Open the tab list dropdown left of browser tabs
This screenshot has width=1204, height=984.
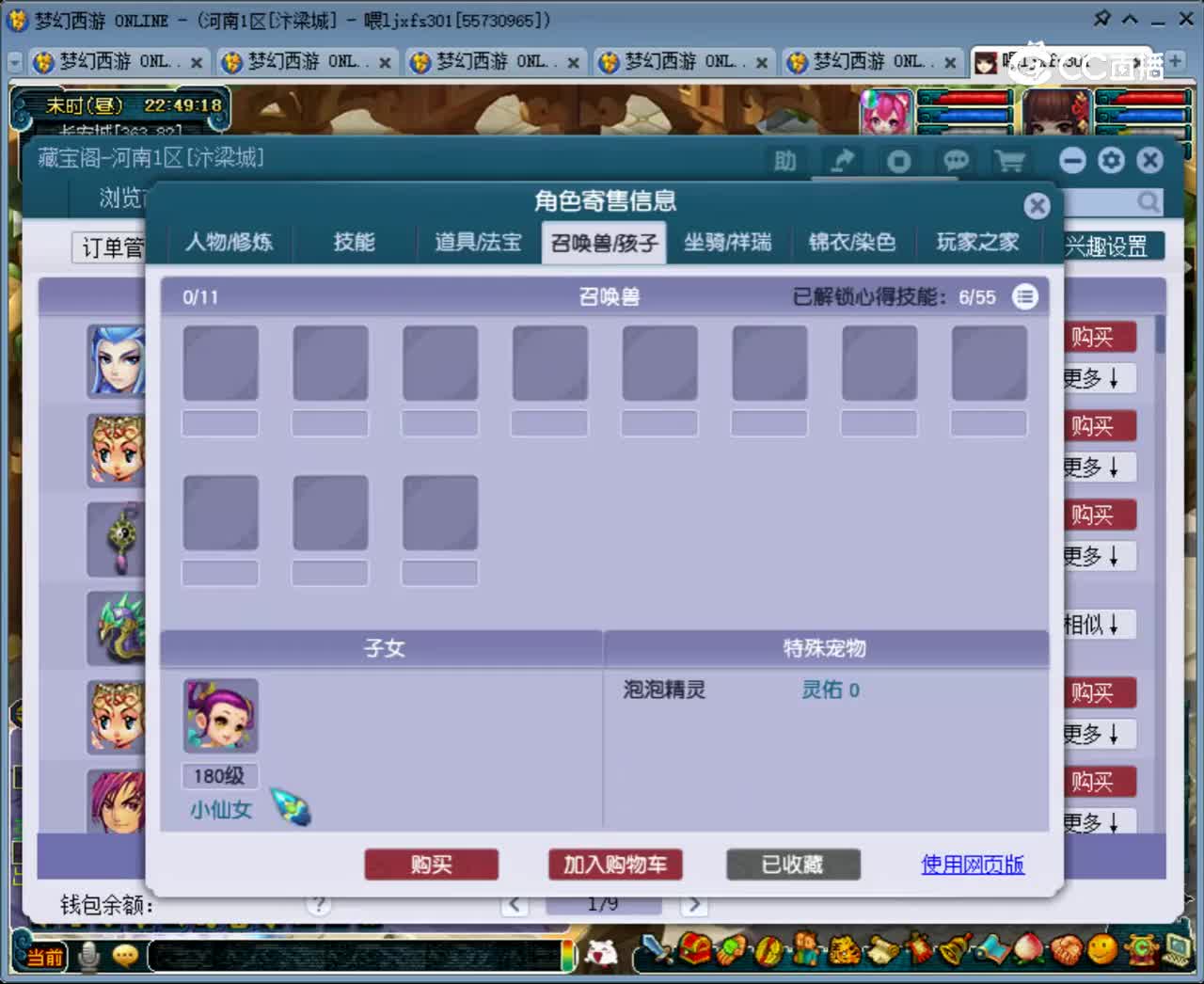pos(14,62)
